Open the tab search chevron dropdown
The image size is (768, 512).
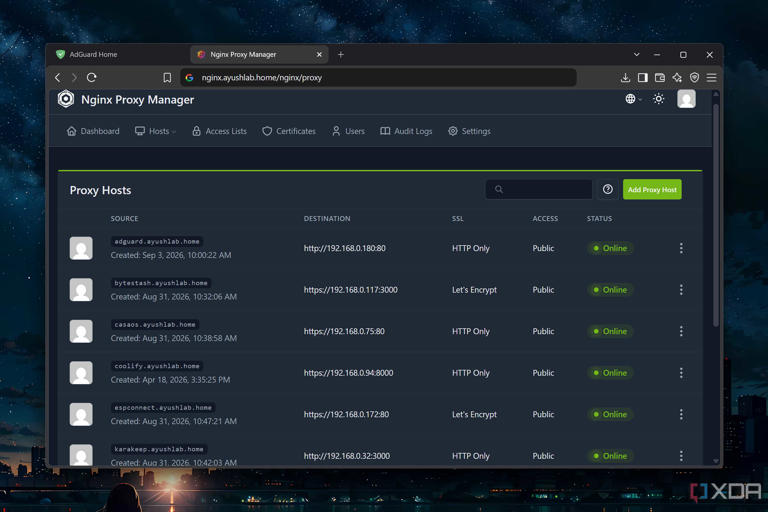pyautogui.click(x=637, y=54)
